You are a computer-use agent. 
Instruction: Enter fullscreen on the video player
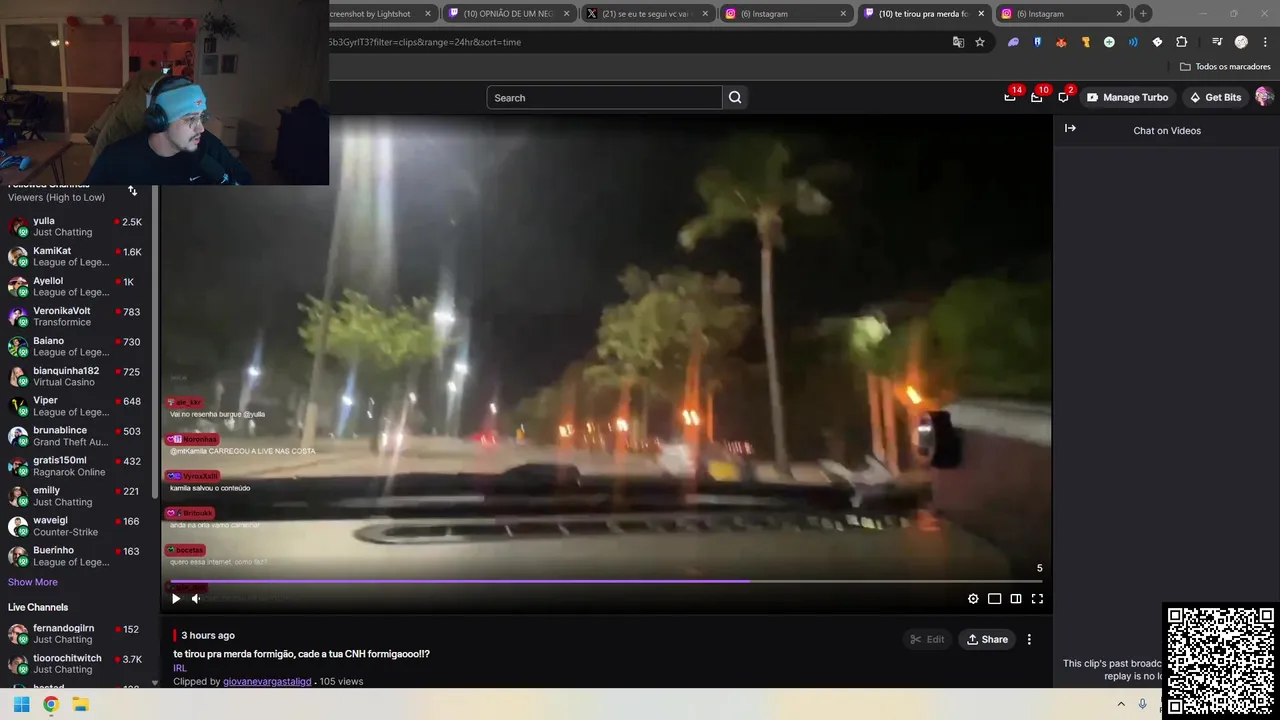[x=1037, y=599]
